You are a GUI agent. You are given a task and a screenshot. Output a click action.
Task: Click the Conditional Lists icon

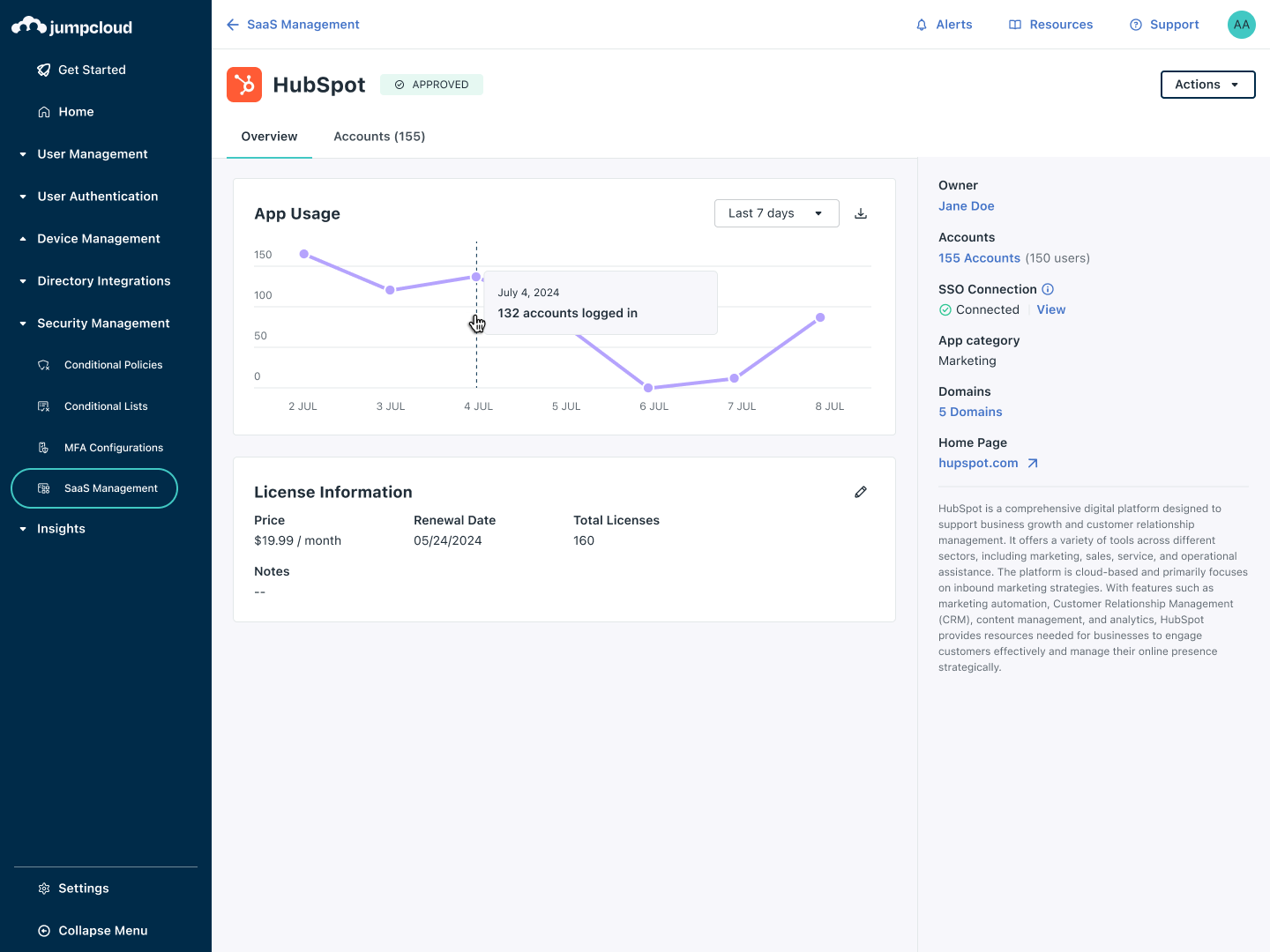click(x=43, y=406)
